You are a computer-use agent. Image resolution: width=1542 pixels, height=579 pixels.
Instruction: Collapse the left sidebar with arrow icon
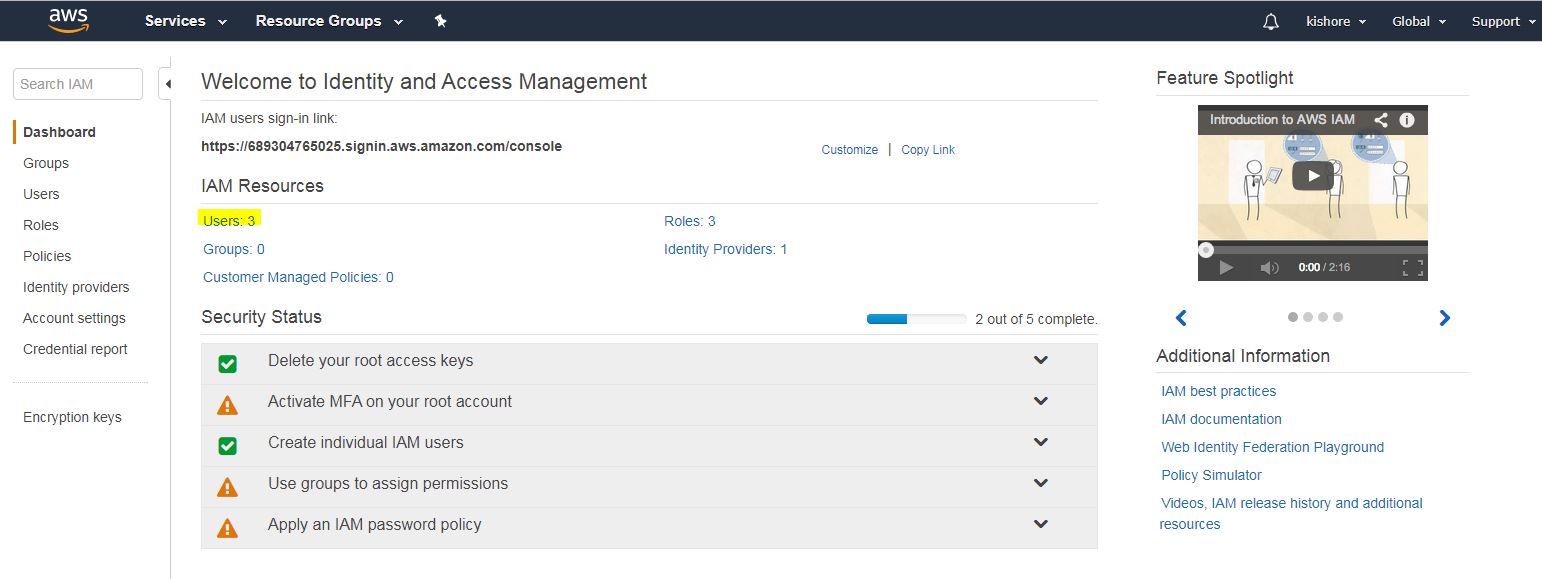(x=168, y=84)
